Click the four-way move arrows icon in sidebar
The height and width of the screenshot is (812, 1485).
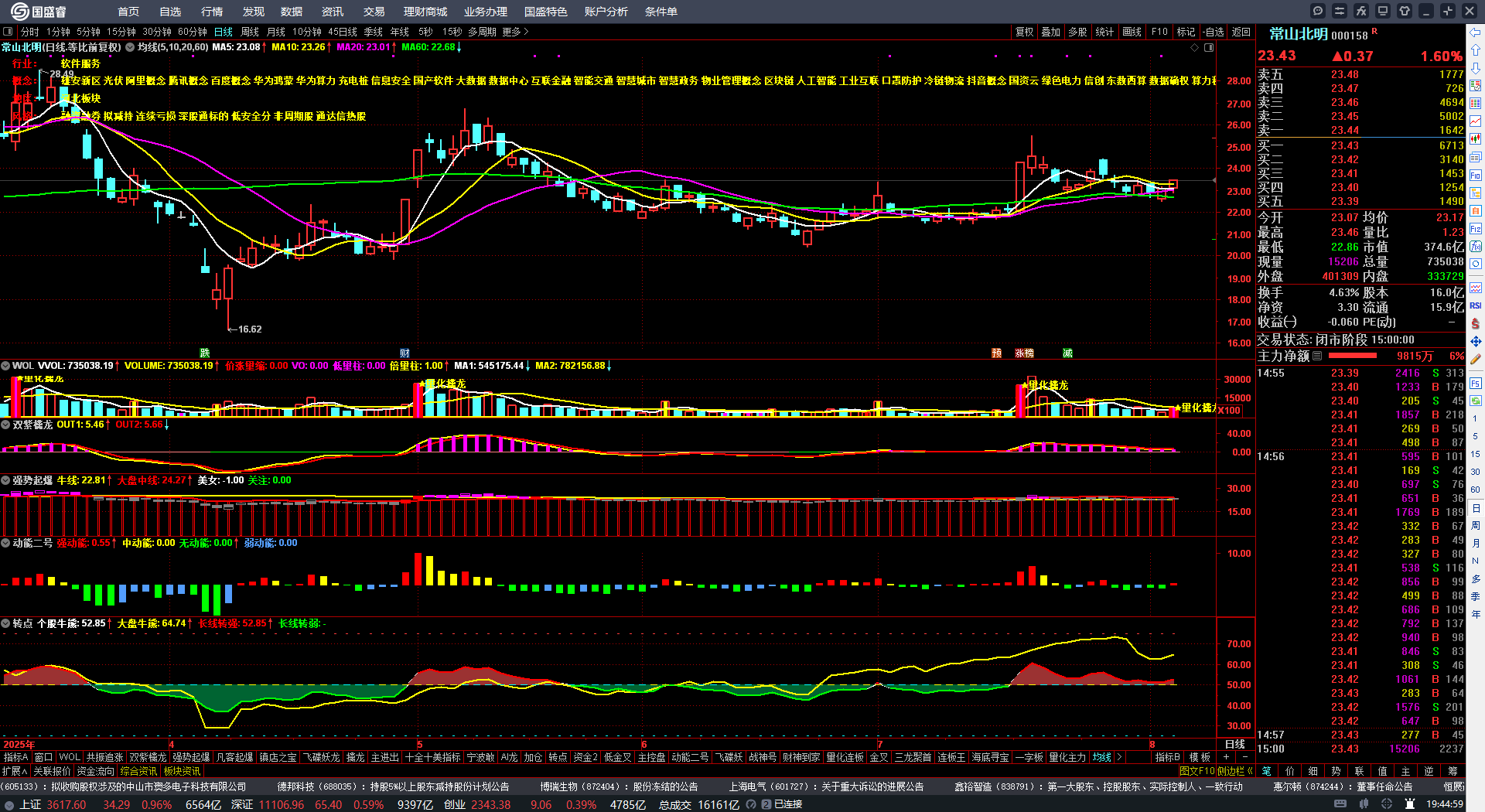pos(1476,341)
